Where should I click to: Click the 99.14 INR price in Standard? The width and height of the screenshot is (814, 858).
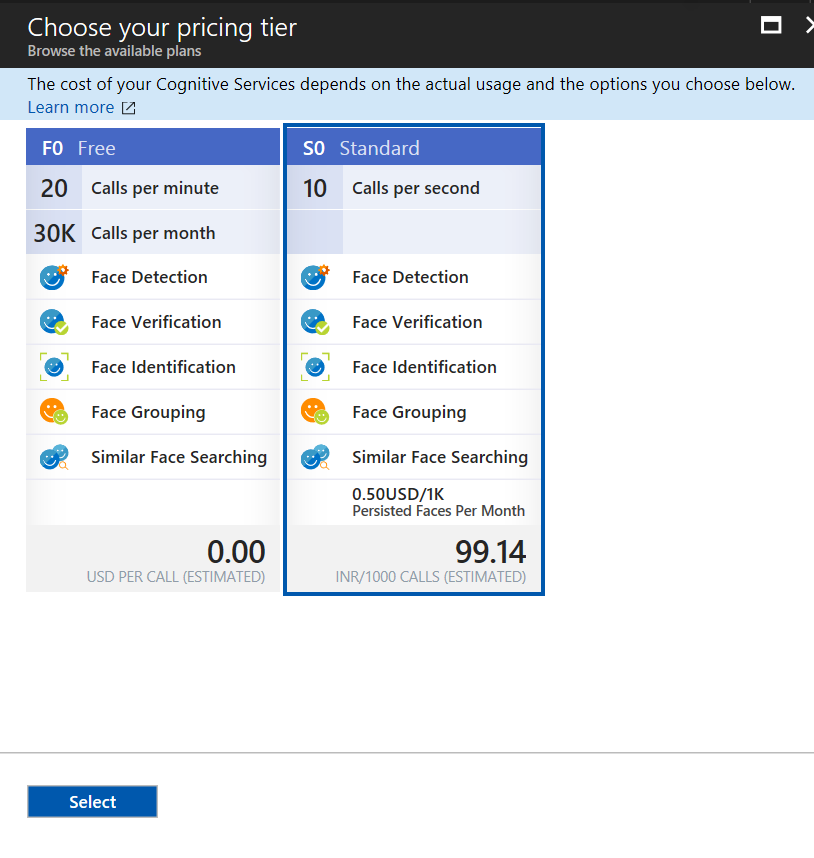tap(491, 552)
